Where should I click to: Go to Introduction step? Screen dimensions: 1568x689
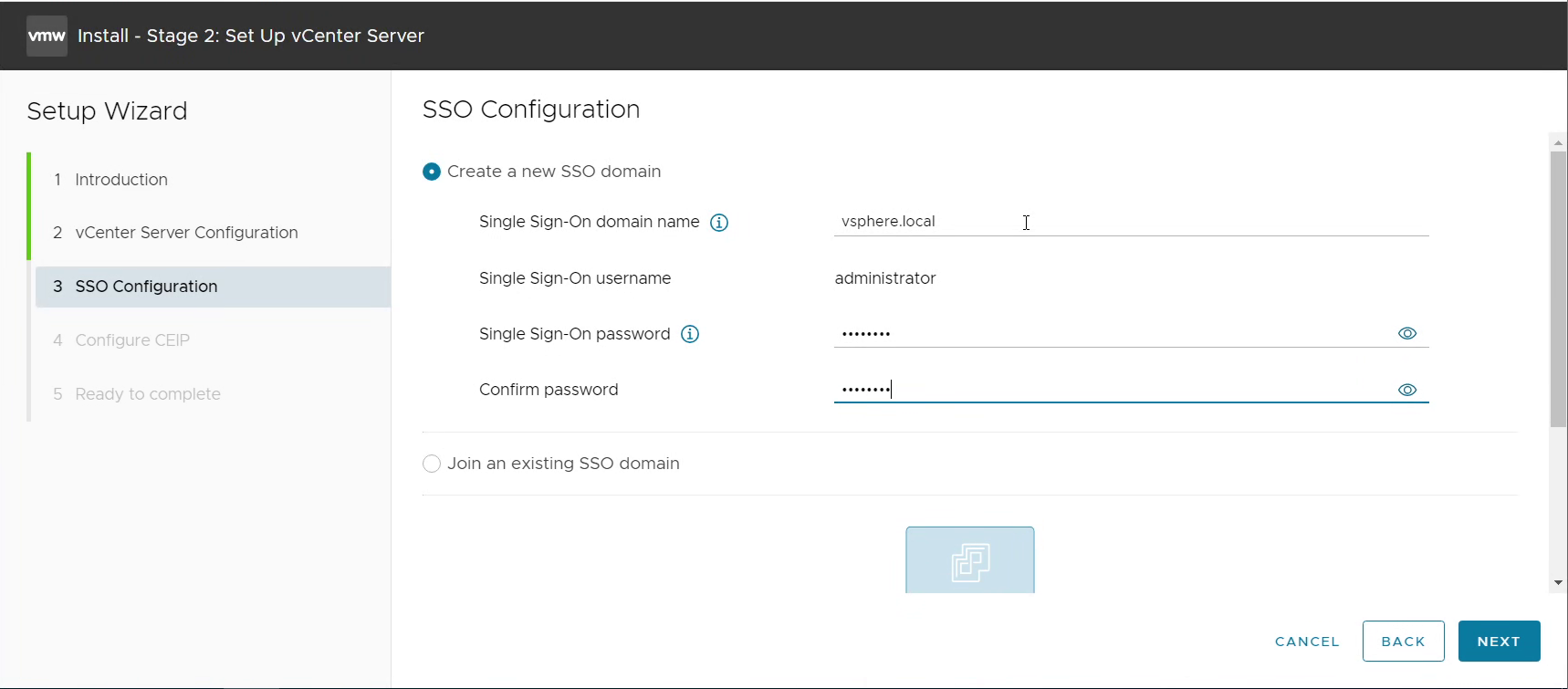point(121,180)
